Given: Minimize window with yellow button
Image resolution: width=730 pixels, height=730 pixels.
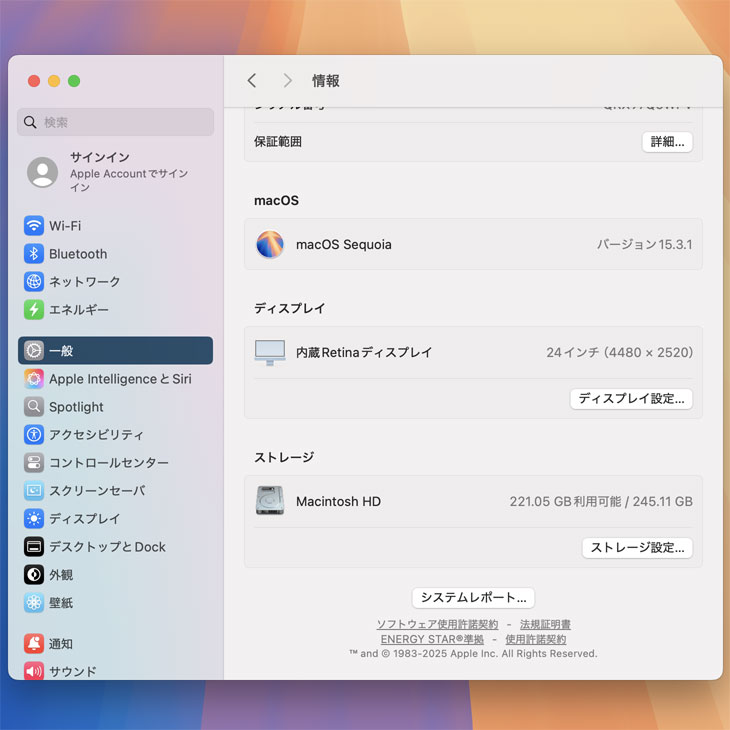Looking at the screenshot, I should tap(54, 81).
